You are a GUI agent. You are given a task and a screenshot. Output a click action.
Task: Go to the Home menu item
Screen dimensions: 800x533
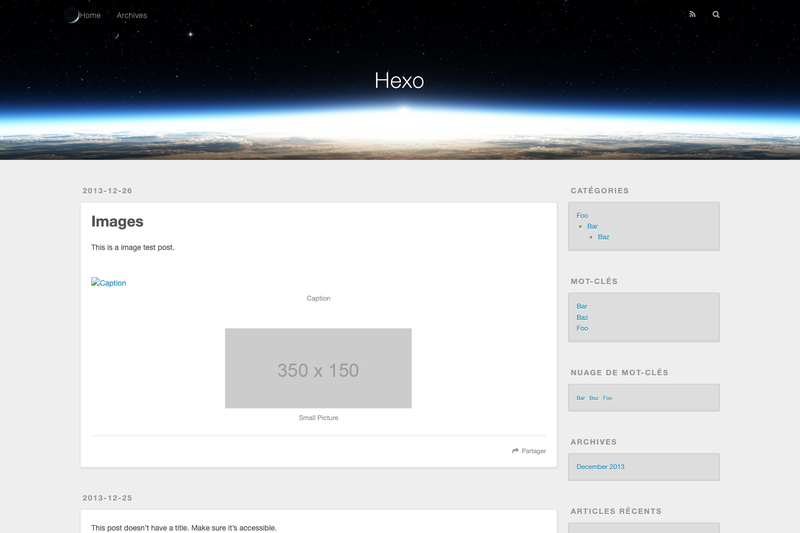[x=90, y=15]
